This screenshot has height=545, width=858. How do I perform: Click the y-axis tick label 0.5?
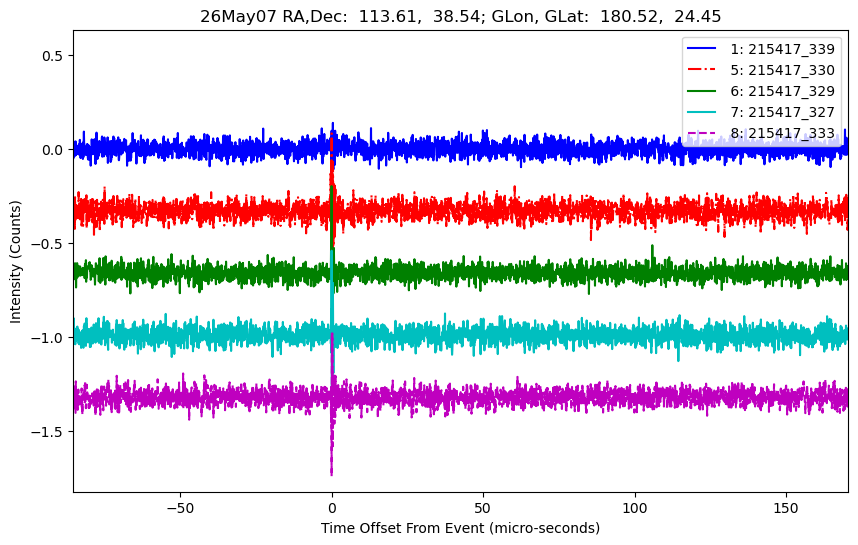coord(53,56)
